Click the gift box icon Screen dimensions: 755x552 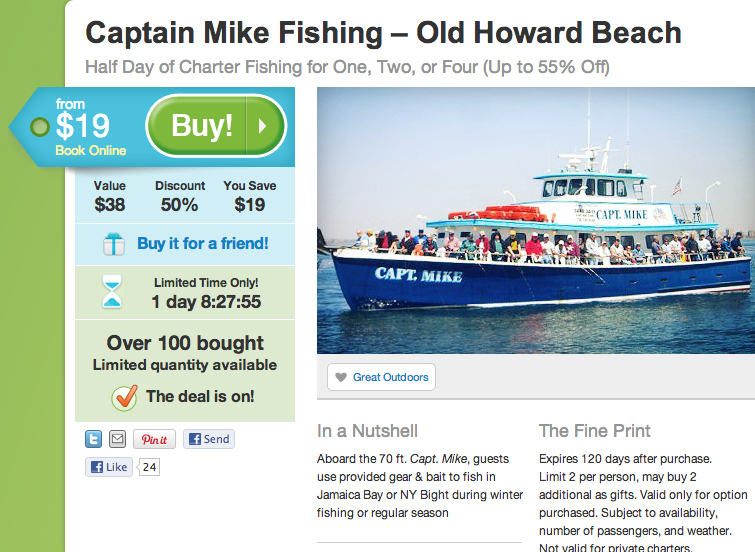click(114, 244)
